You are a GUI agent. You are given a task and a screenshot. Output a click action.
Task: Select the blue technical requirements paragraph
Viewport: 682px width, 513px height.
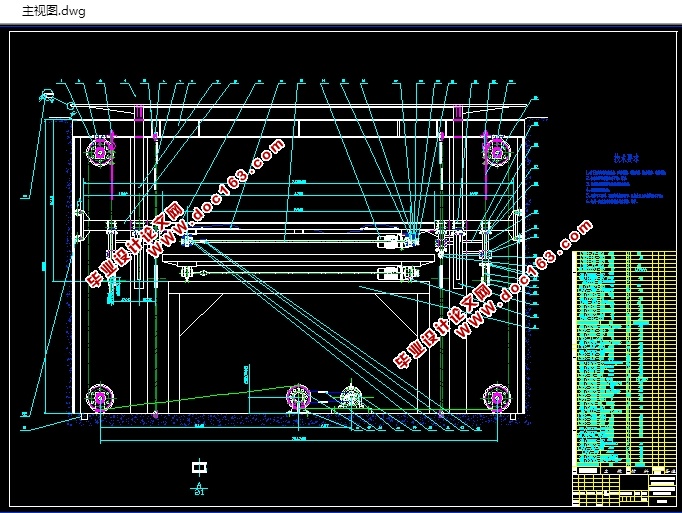[625, 187]
